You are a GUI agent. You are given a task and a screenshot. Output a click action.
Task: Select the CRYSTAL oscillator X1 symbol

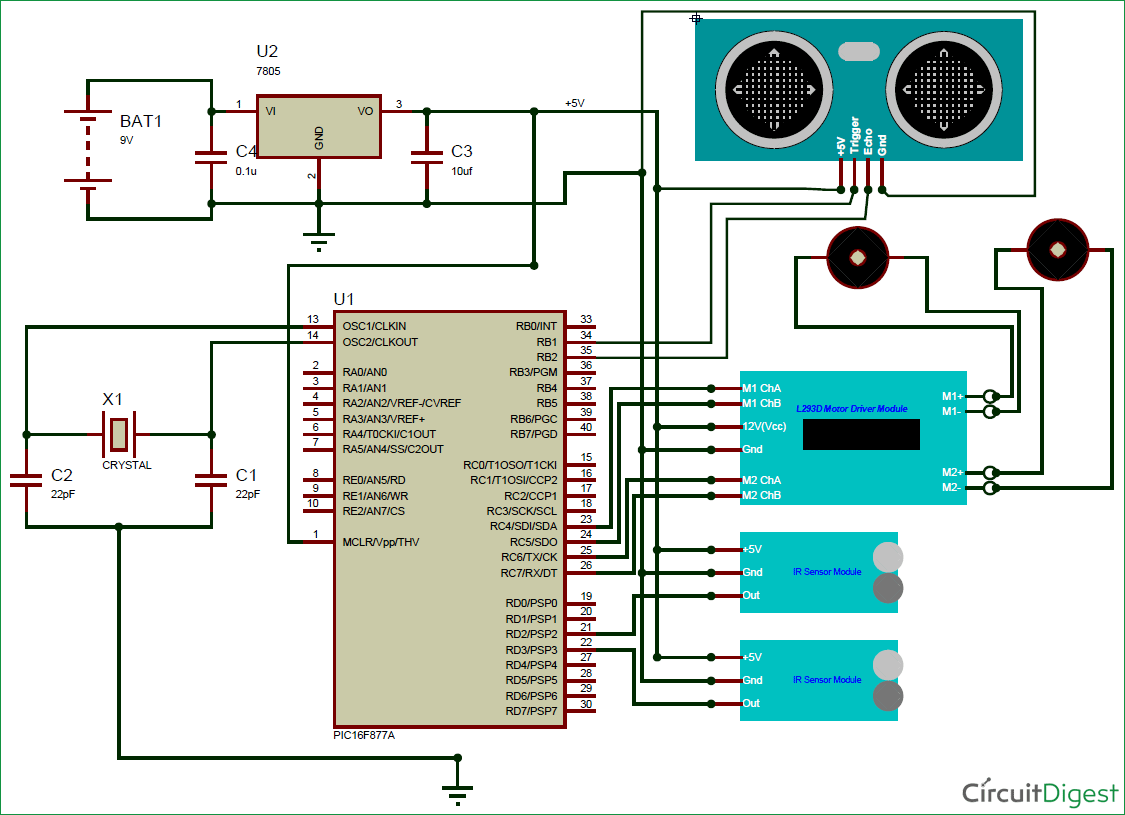(x=120, y=432)
